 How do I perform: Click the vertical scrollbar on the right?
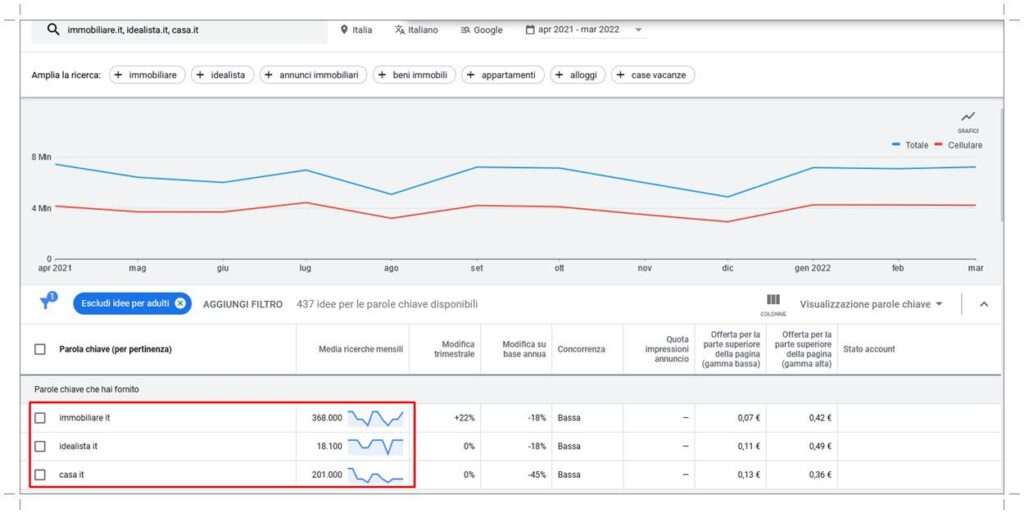[x=1002, y=167]
